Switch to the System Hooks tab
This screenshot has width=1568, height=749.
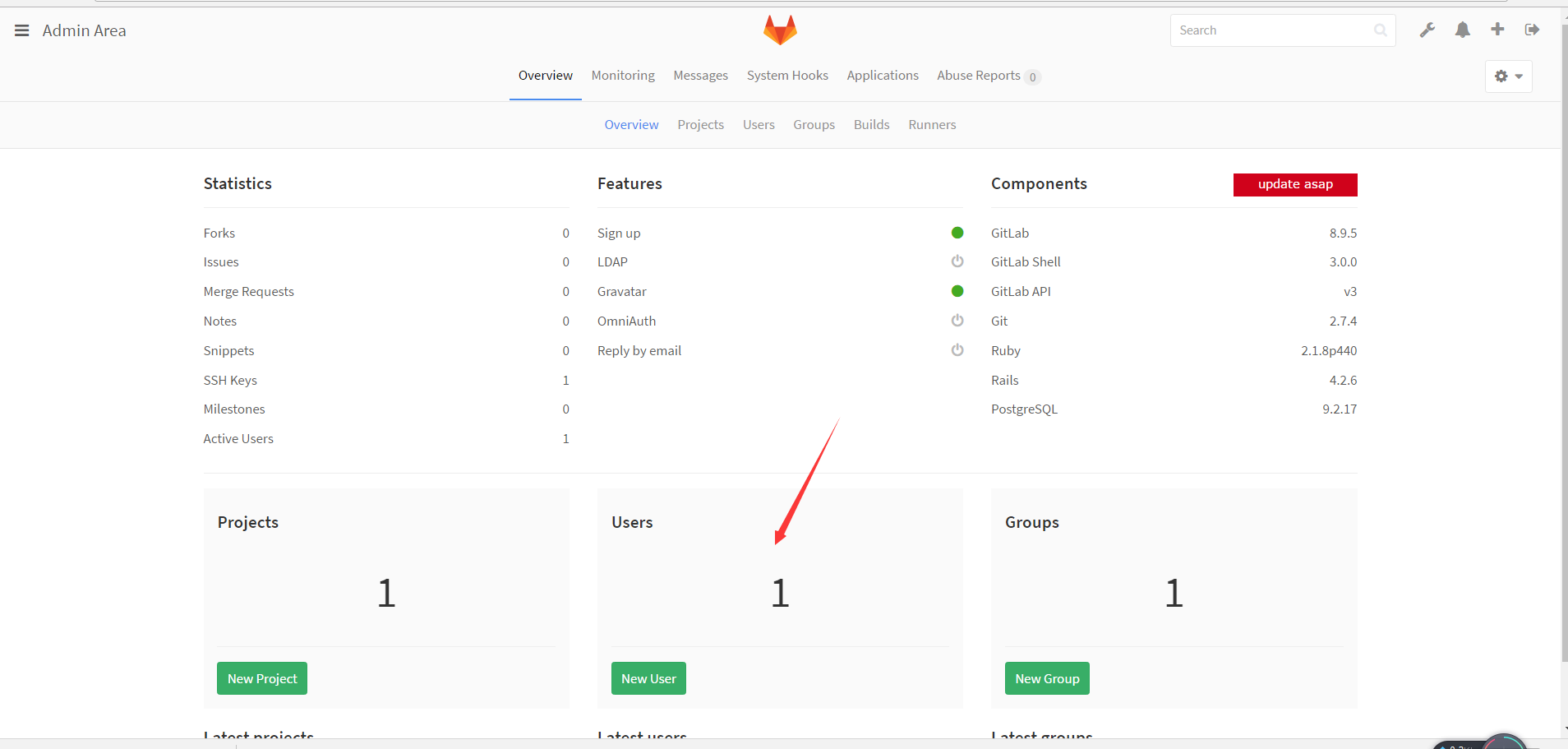(787, 76)
